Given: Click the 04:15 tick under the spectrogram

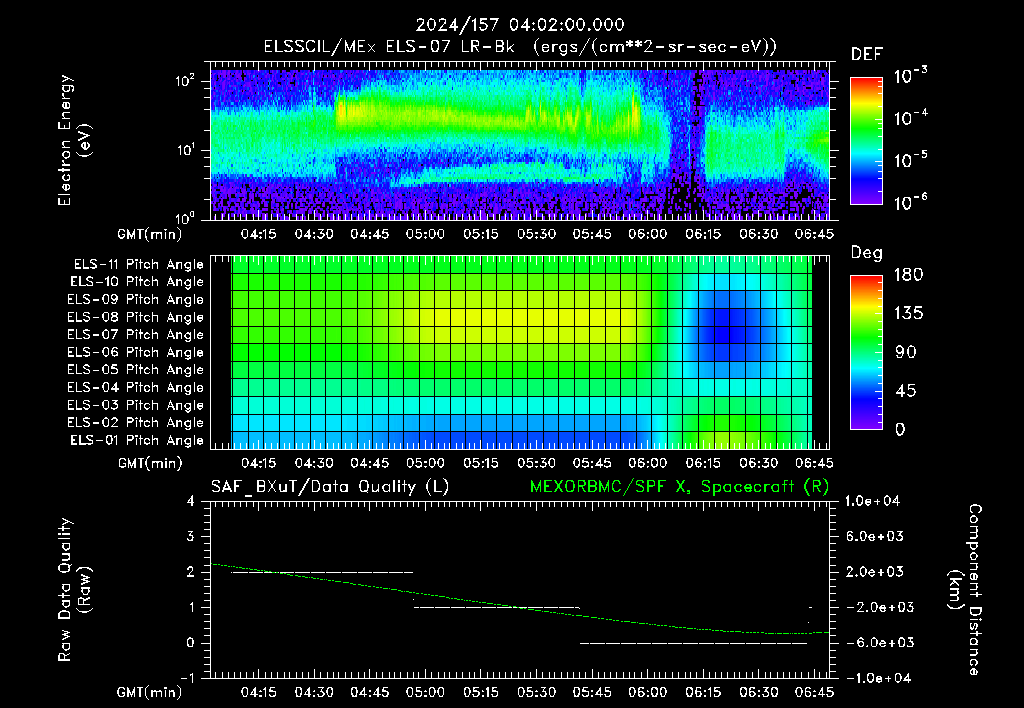Looking at the screenshot, I should (259, 234).
